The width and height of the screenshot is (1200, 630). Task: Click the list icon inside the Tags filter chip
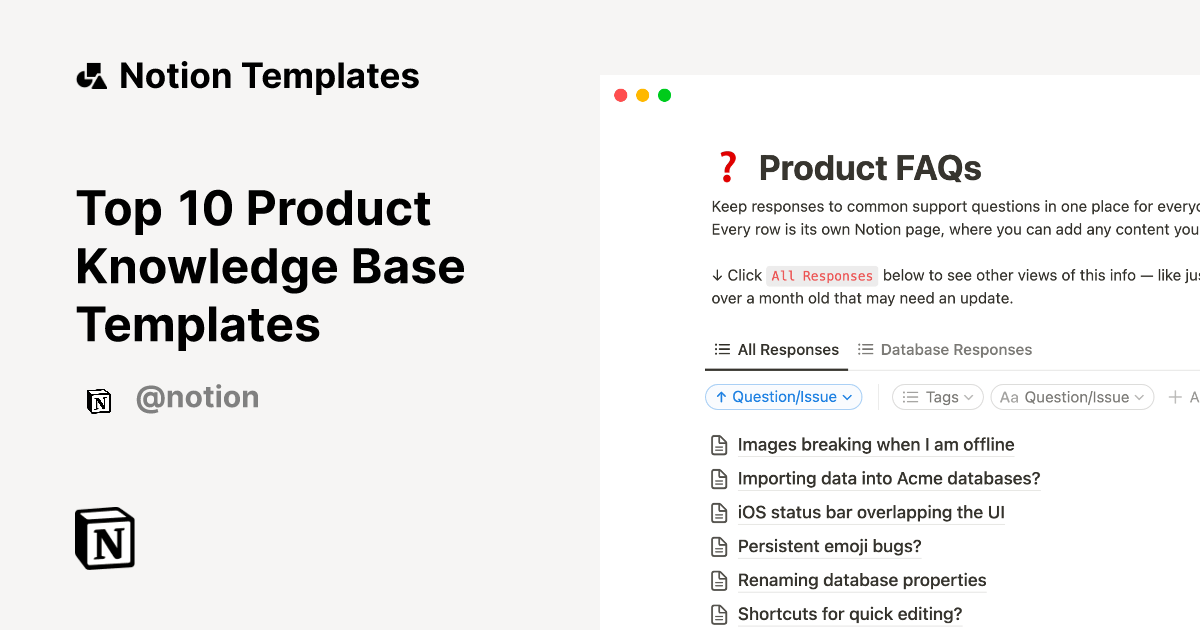coord(910,397)
